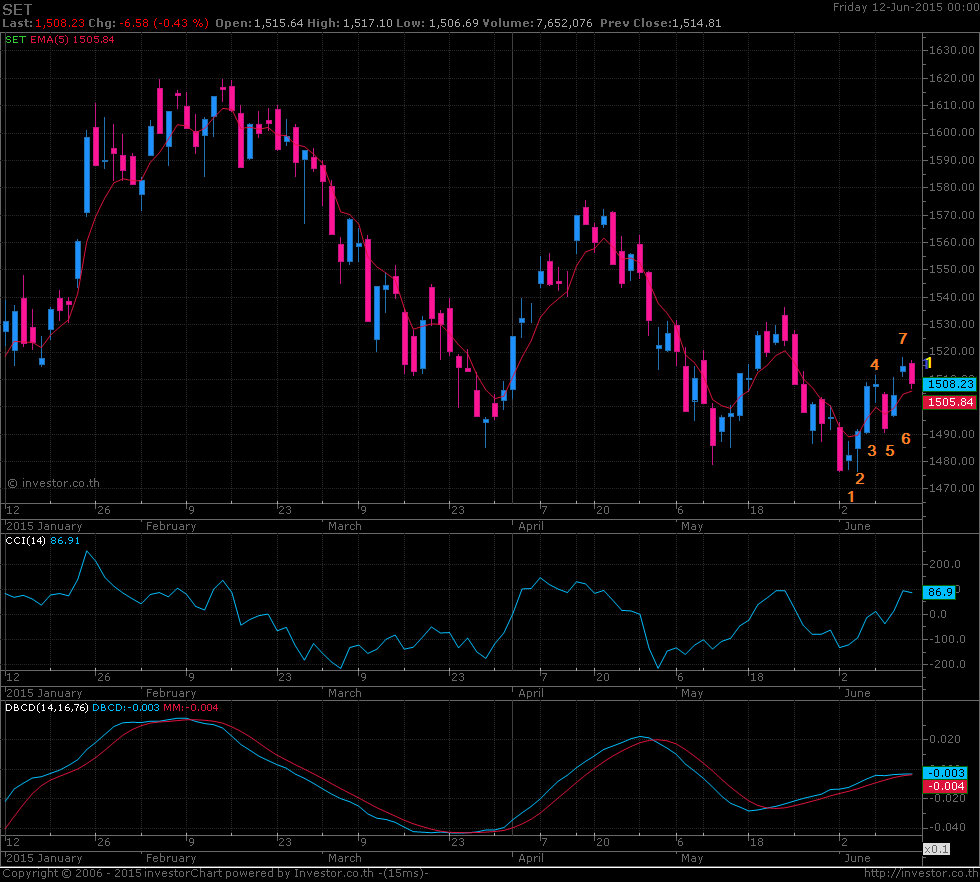Click the blue 1508.23 last price tag

(949, 384)
